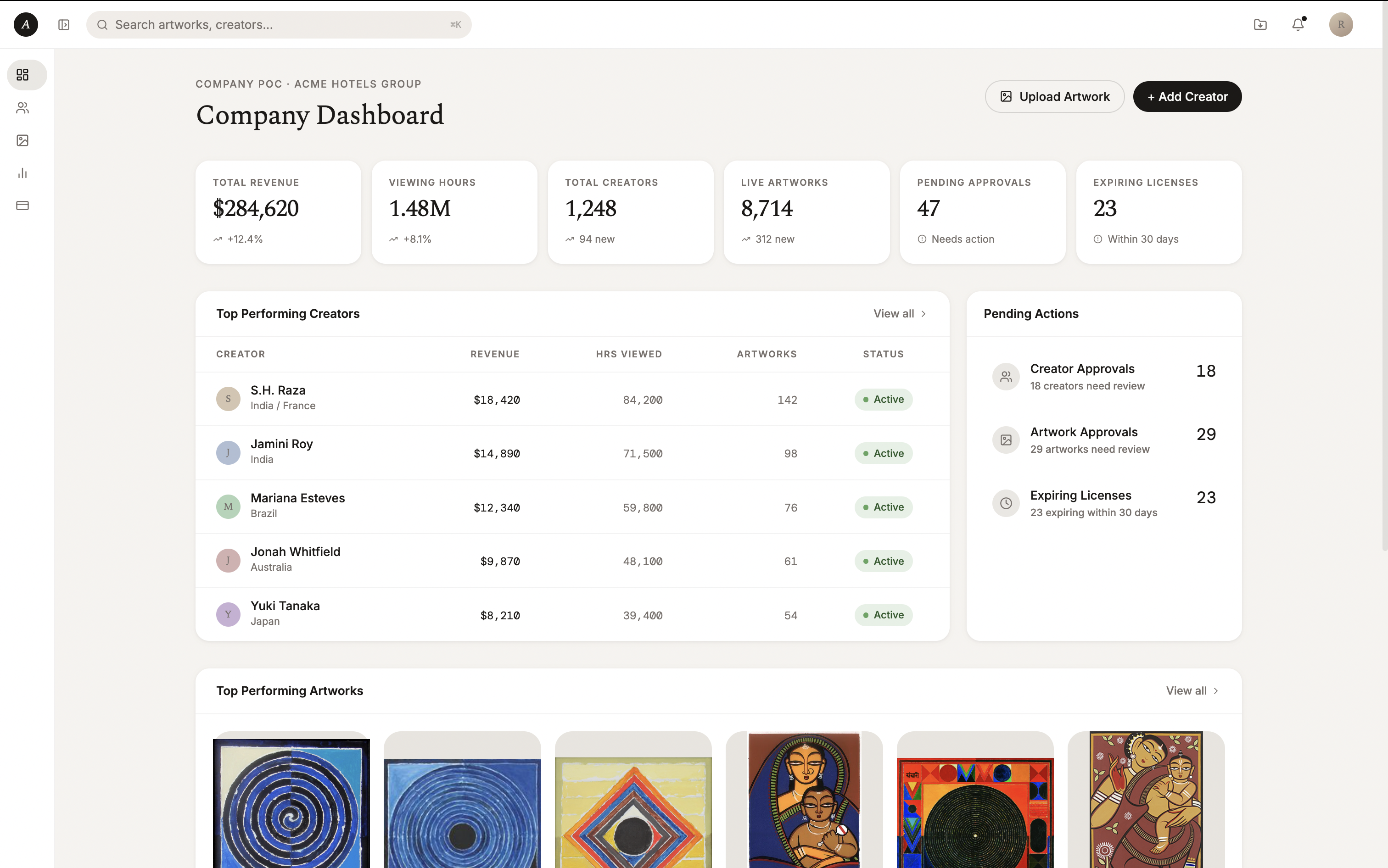The width and height of the screenshot is (1388, 868).
Task: Open the notifications bell
Action: click(x=1298, y=25)
